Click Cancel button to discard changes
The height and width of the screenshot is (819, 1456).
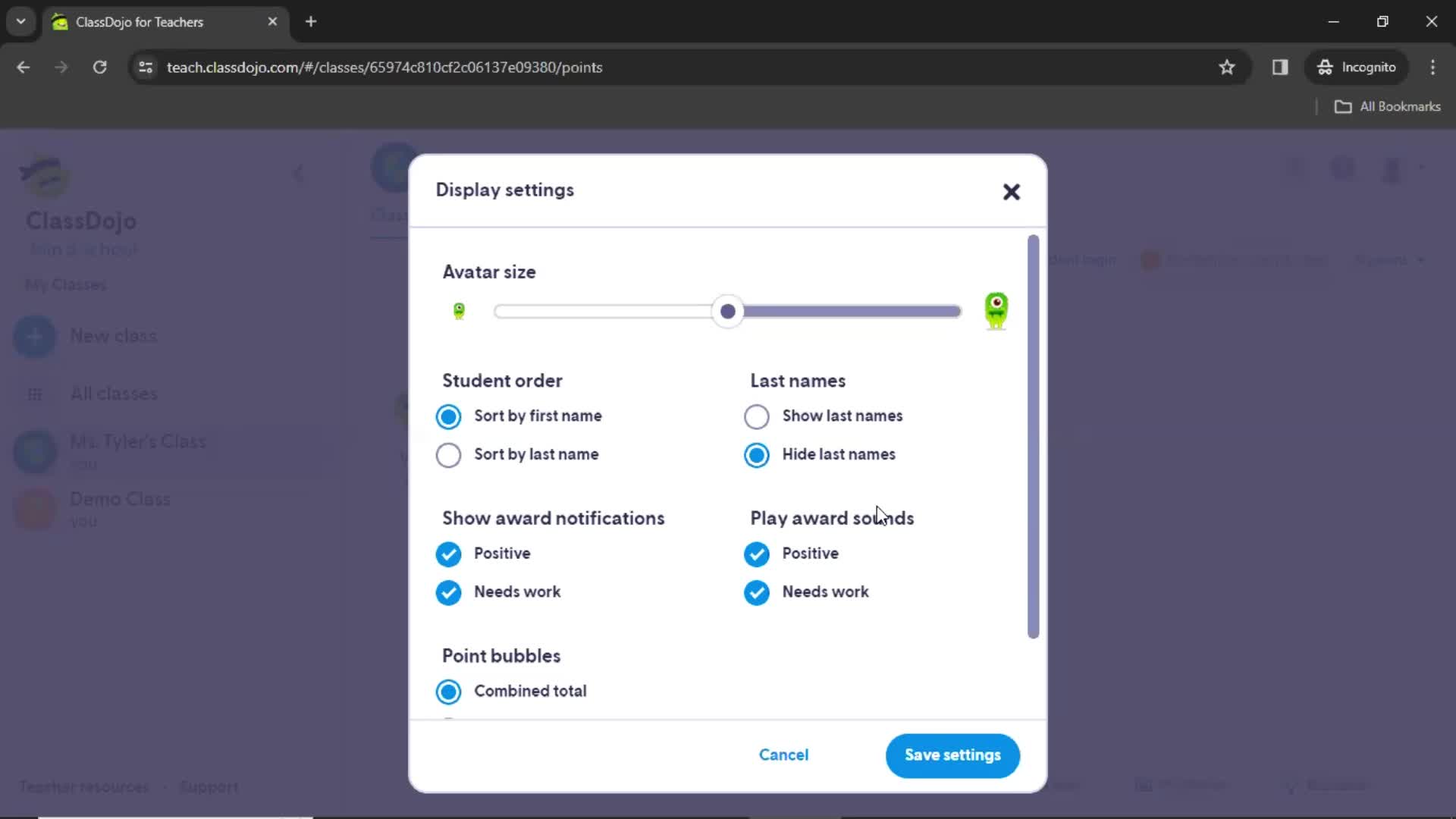785,755
